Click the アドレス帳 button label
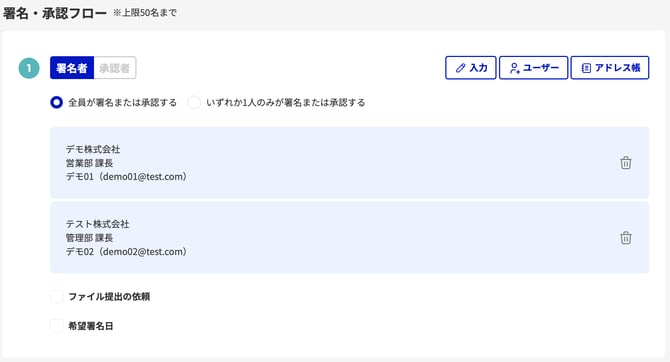The height and width of the screenshot is (362, 670). tap(617, 68)
